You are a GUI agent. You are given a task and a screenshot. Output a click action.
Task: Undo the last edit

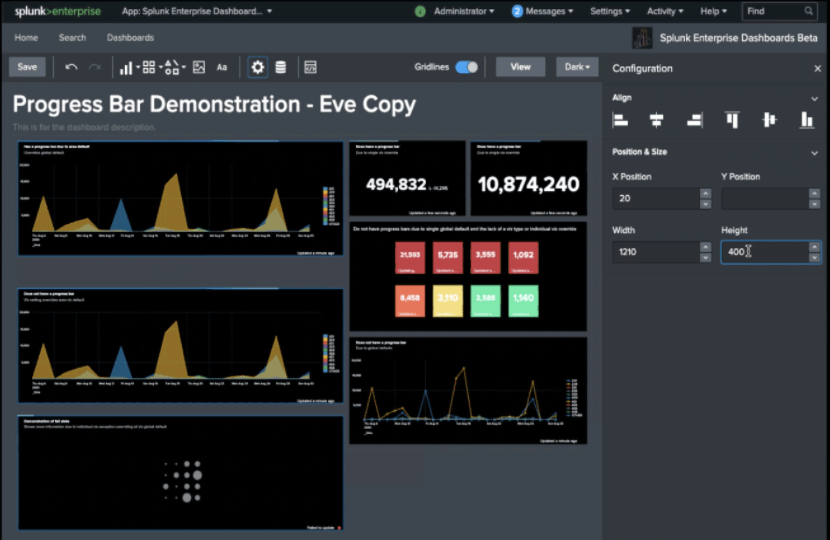pyautogui.click(x=71, y=67)
